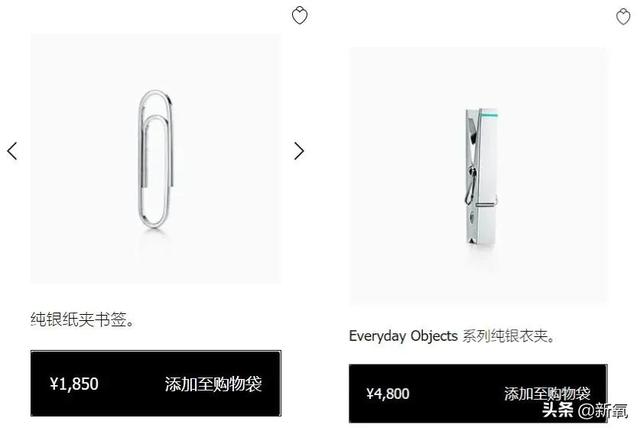Click the ¥1,850 price label
Image resolution: width=640 pixels, height=431 pixels.
coord(74,384)
